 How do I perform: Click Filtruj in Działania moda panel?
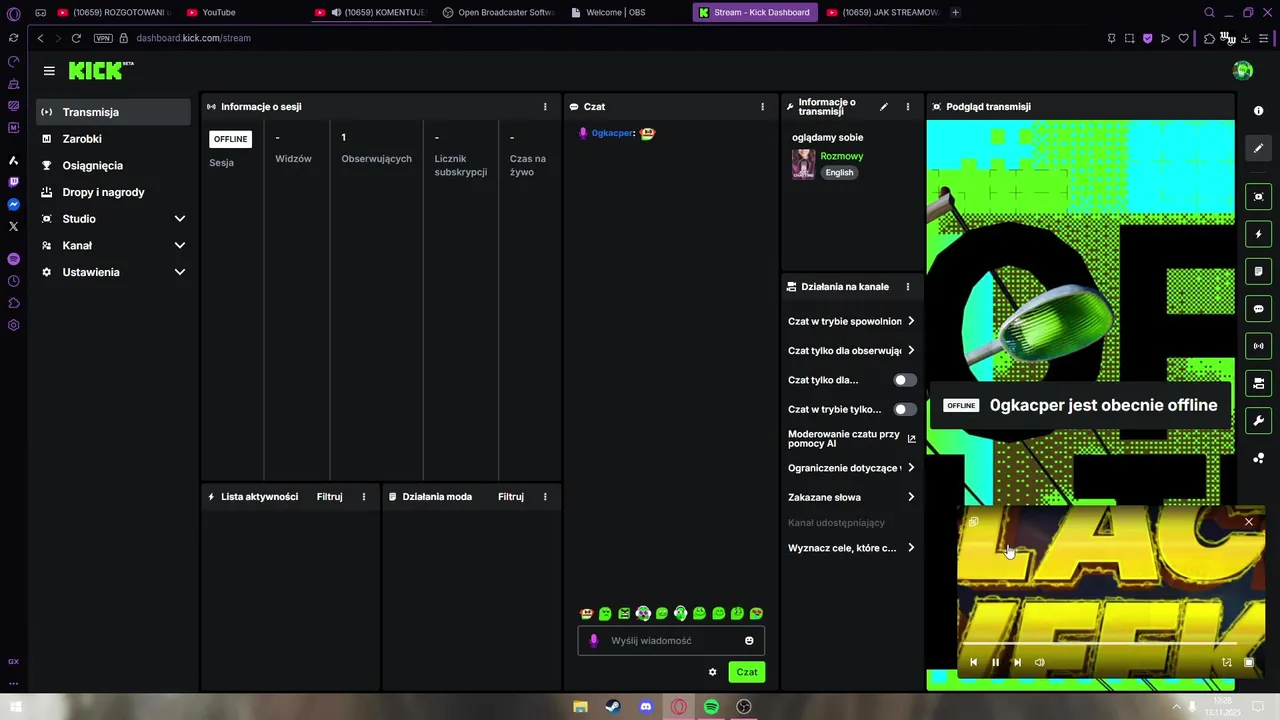tap(511, 497)
